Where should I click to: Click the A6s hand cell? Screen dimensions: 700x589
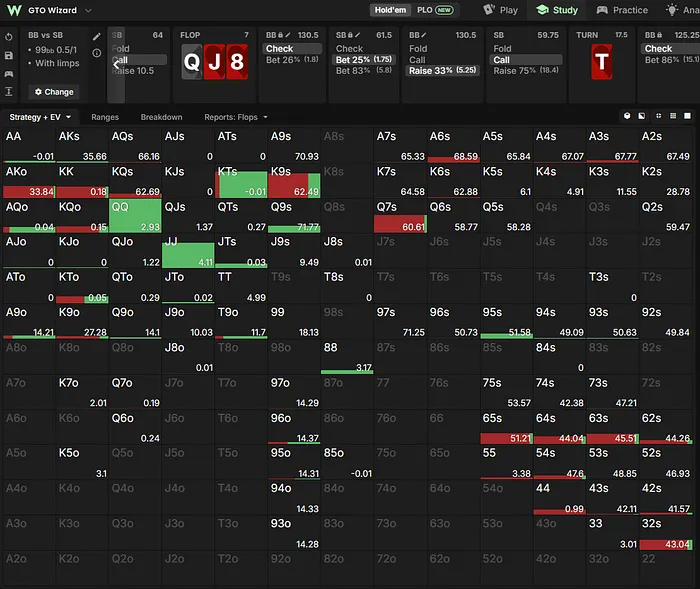click(453, 146)
